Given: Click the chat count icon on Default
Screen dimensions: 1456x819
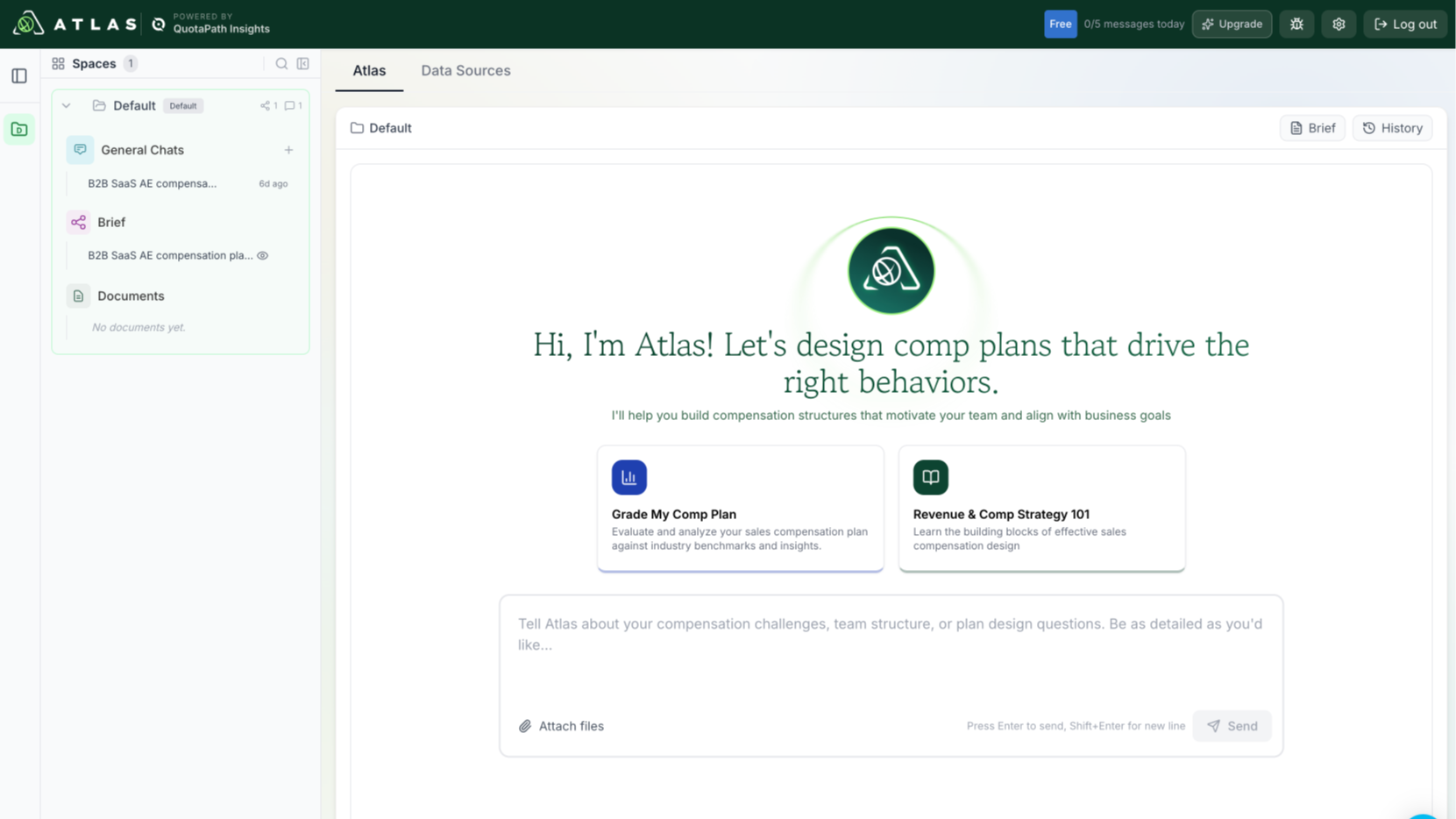Looking at the screenshot, I should click(x=289, y=106).
